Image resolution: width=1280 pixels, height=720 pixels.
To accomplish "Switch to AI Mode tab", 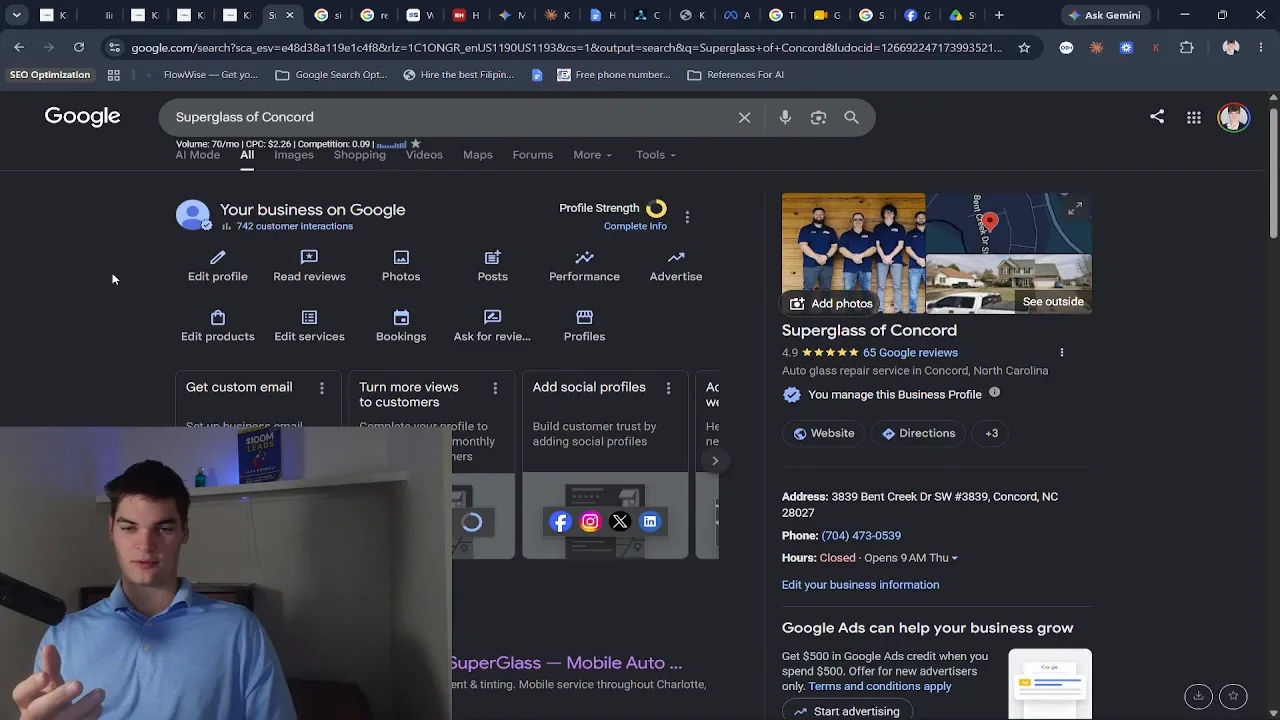I will point(198,155).
